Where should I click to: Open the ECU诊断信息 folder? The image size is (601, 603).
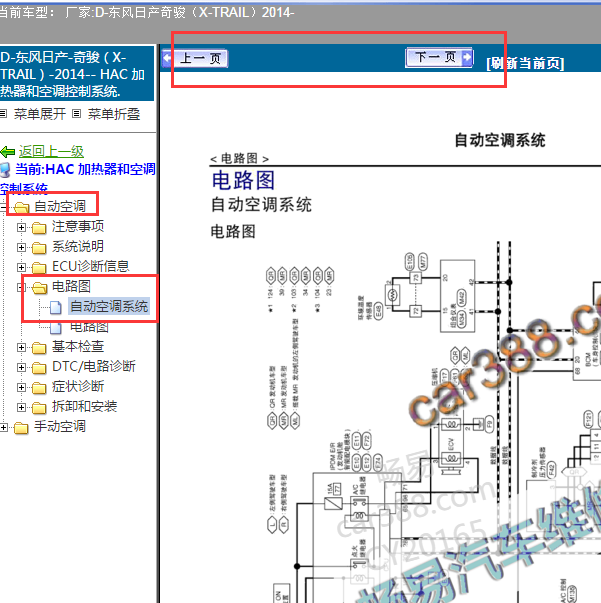91,266
